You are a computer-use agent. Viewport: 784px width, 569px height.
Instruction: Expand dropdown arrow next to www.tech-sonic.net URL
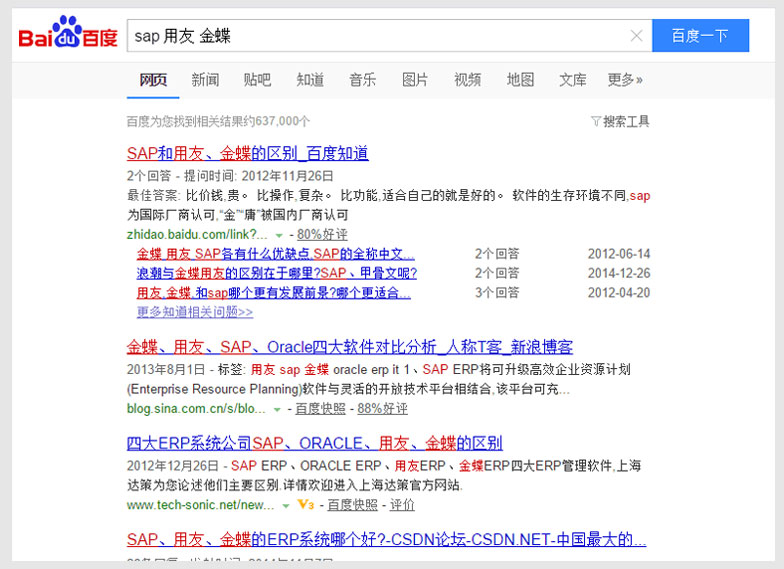pyautogui.click(x=286, y=506)
